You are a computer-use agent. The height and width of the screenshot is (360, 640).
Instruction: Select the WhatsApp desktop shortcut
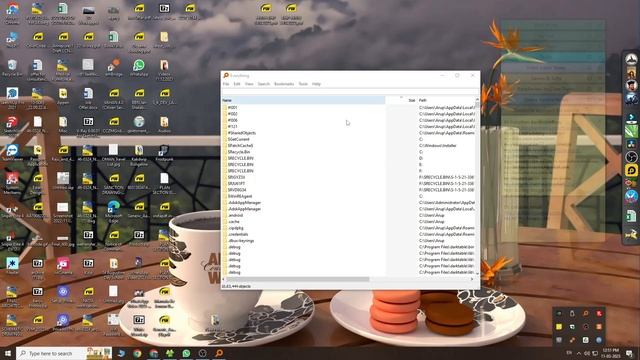click(x=139, y=68)
